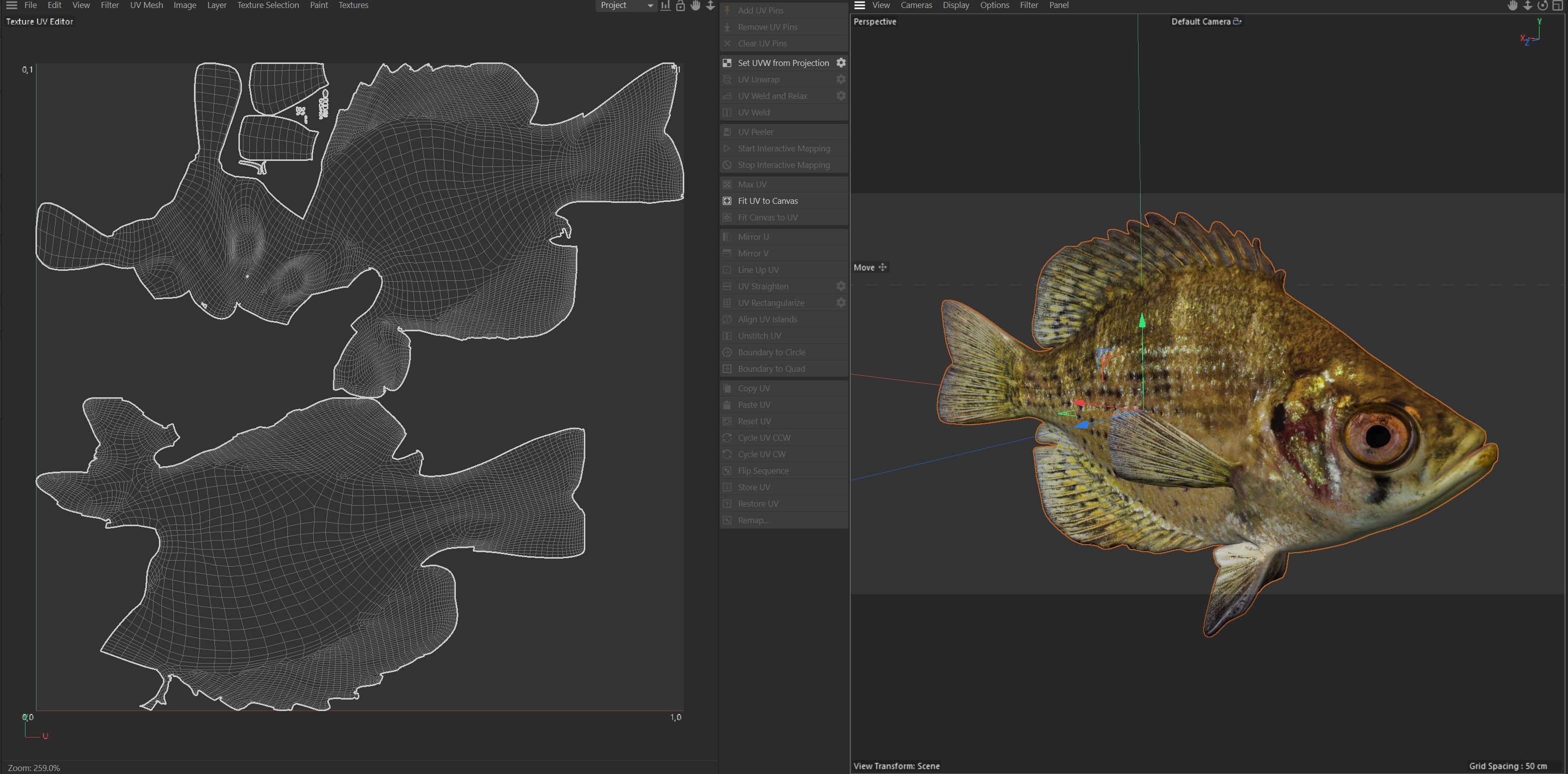Click the zoom arrow icon in UV editor

(710, 5)
